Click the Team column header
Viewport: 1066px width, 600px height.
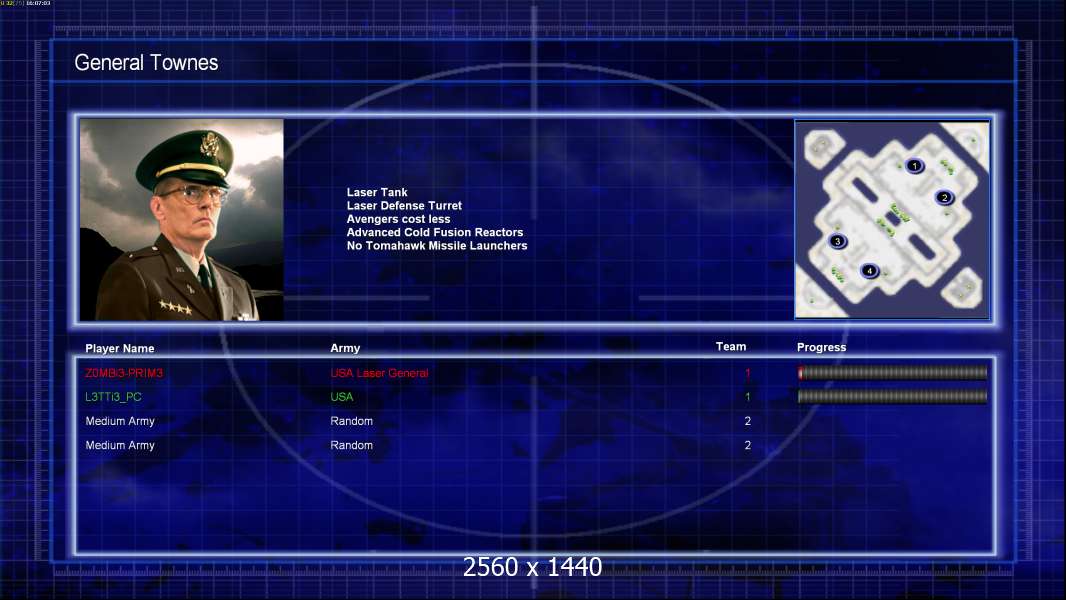click(731, 347)
